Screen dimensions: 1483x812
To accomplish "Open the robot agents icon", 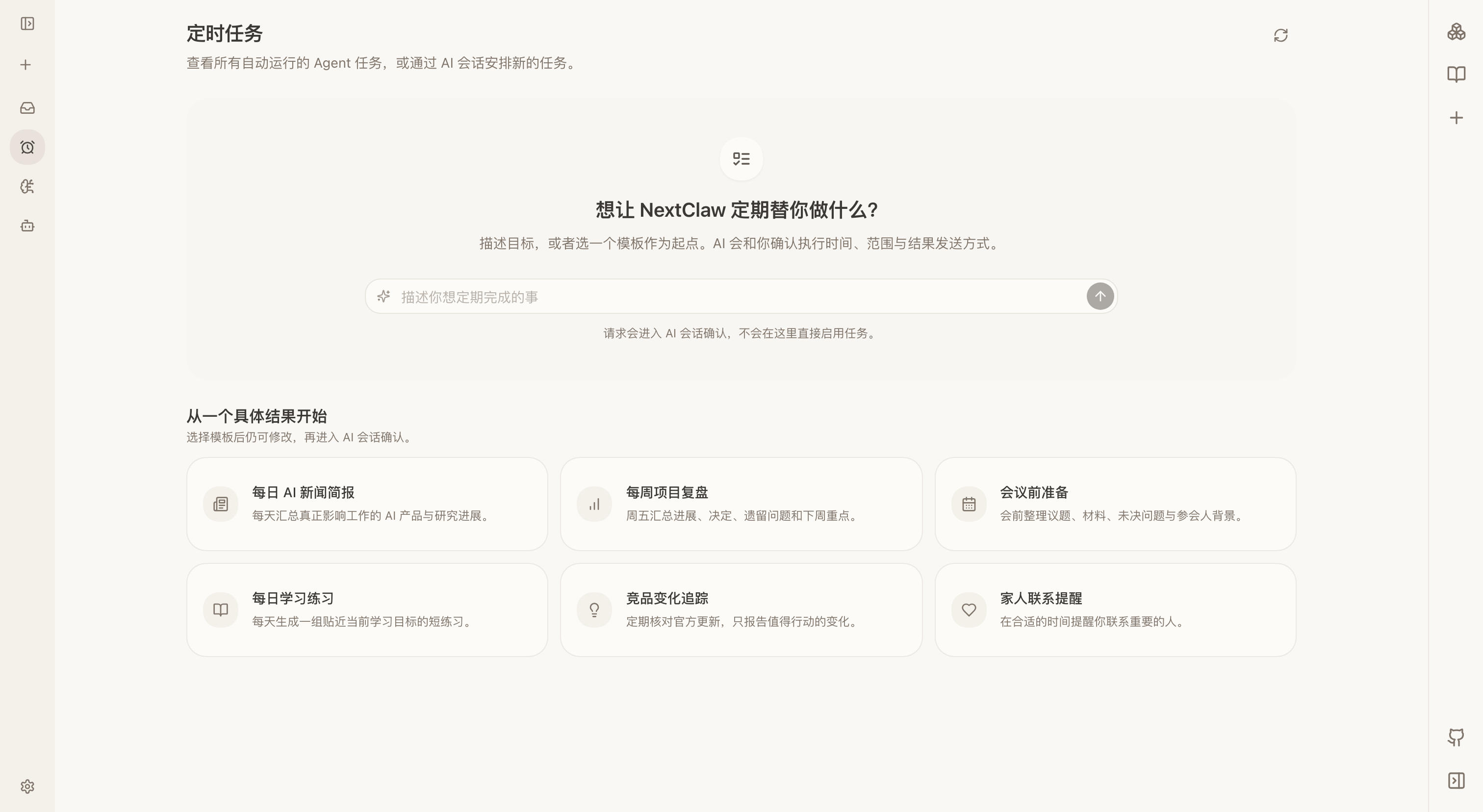I will click(x=27, y=226).
